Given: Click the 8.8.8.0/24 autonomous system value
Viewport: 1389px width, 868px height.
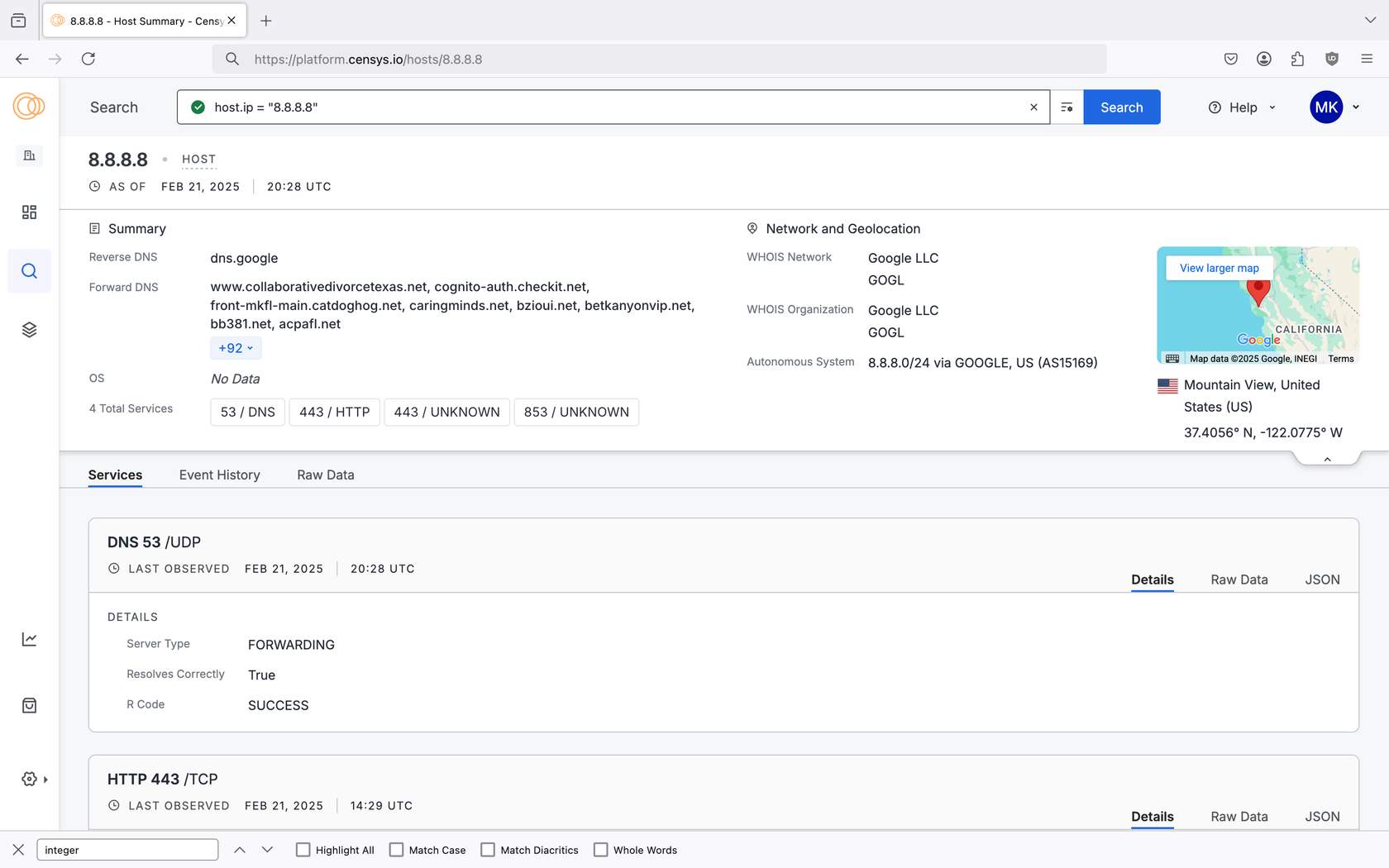Looking at the screenshot, I should click(983, 363).
